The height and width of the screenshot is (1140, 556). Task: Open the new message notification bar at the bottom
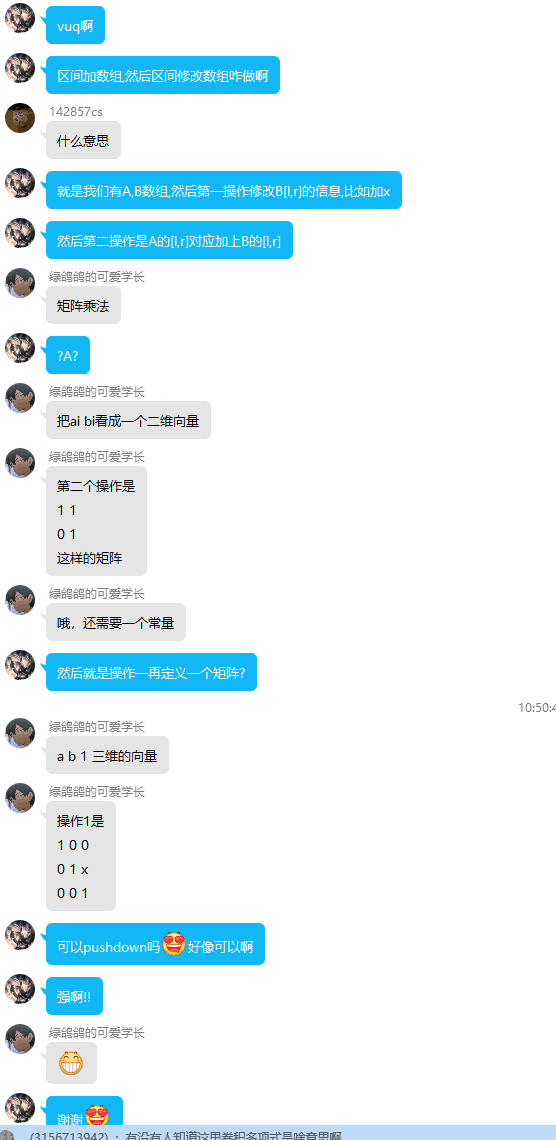click(x=278, y=1133)
